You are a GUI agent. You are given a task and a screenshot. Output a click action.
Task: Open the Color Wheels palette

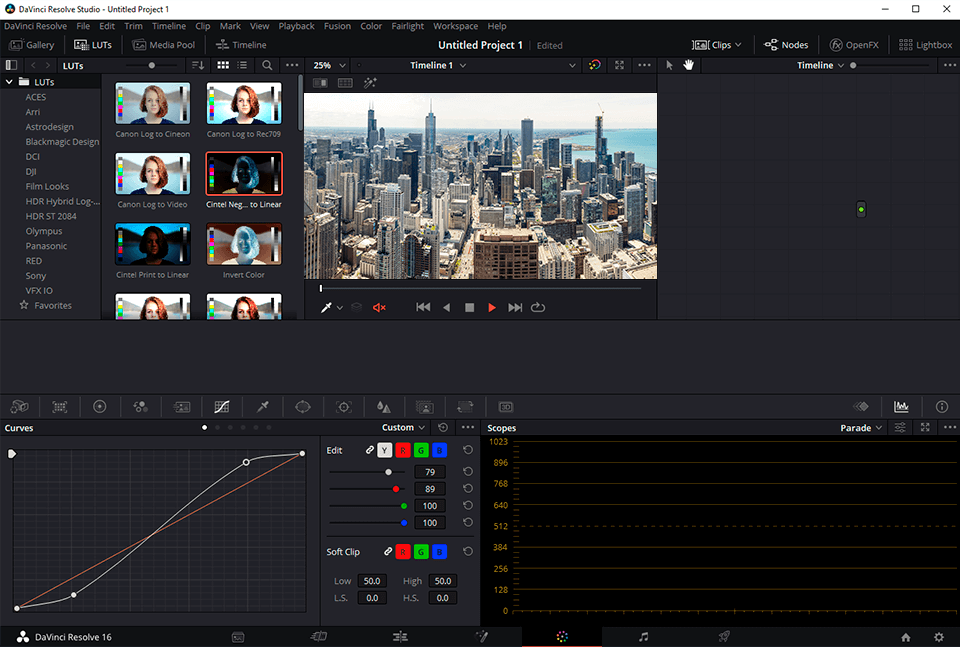point(99,406)
